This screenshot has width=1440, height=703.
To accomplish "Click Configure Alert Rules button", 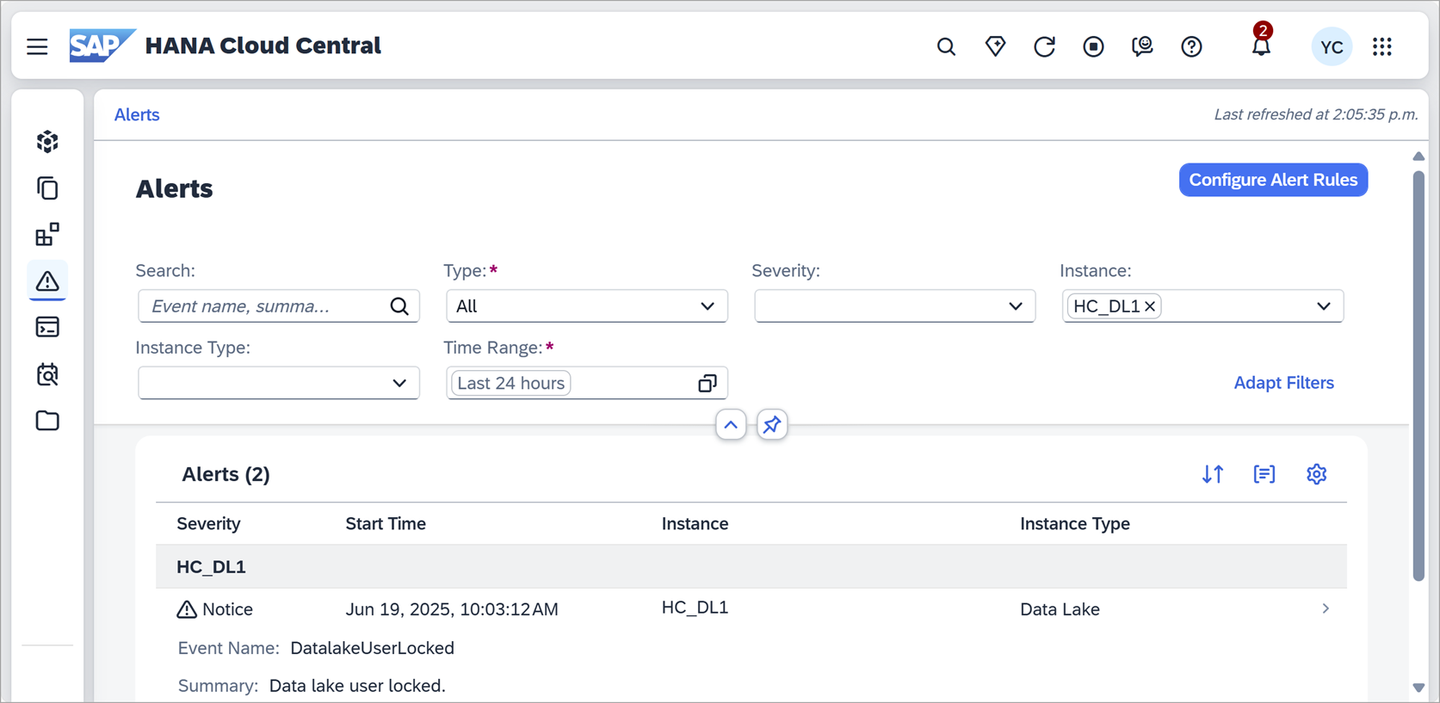I will point(1273,180).
